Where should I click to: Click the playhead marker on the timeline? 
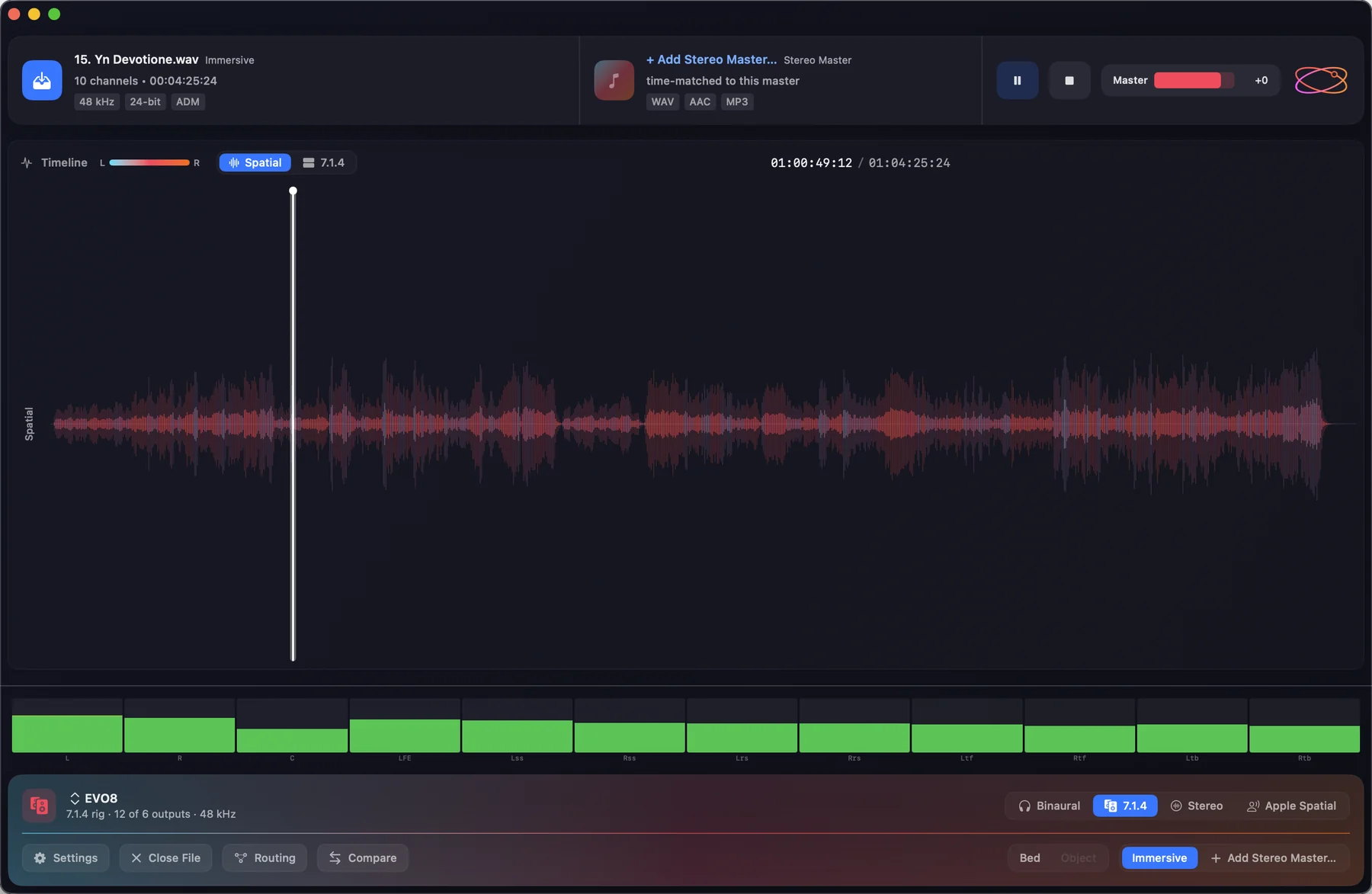(x=293, y=191)
